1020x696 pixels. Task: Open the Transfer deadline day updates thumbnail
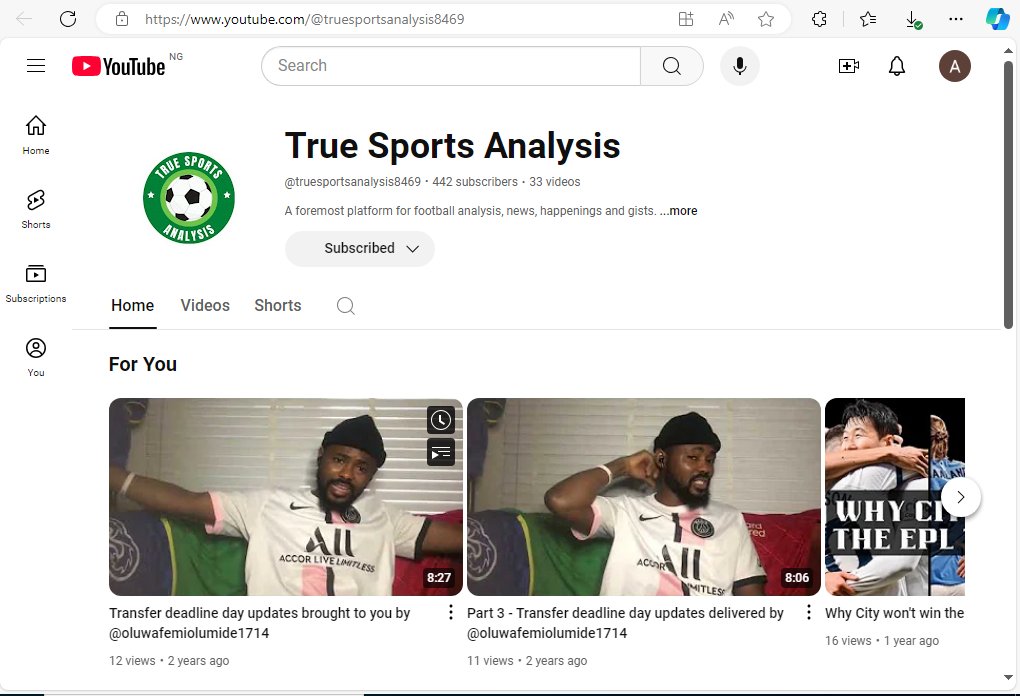[x=286, y=497]
